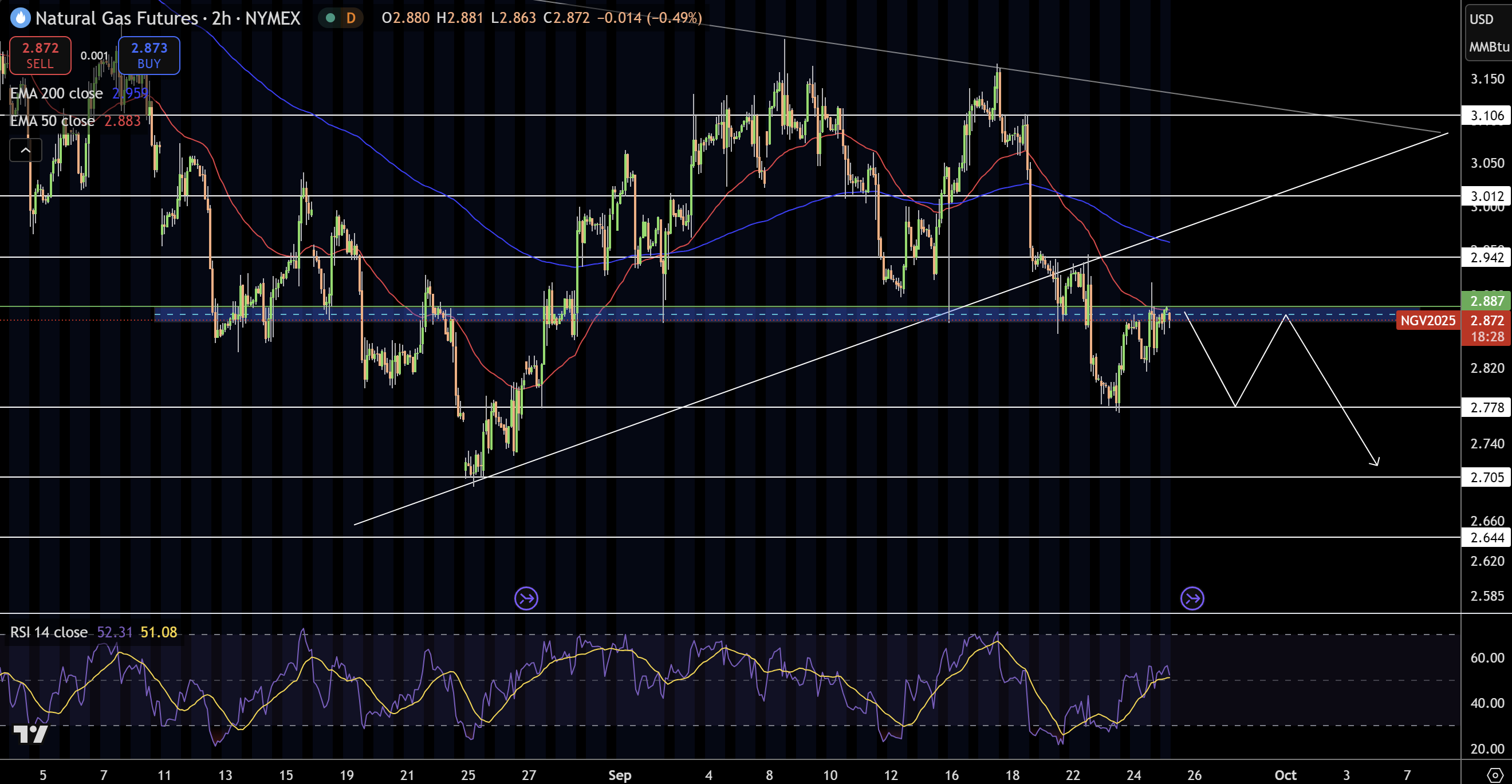
Task: Click the 3.106 horizontal line price label
Action: tap(1486, 116)
